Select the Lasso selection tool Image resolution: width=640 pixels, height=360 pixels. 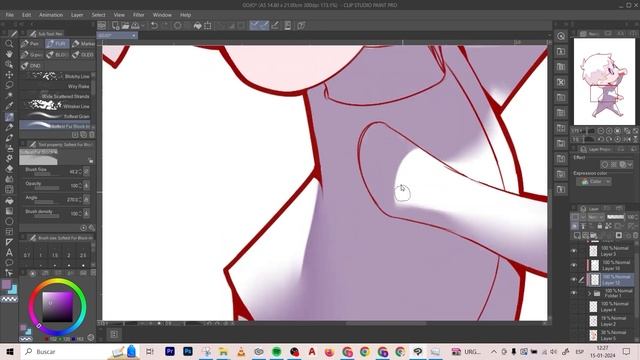9,85
